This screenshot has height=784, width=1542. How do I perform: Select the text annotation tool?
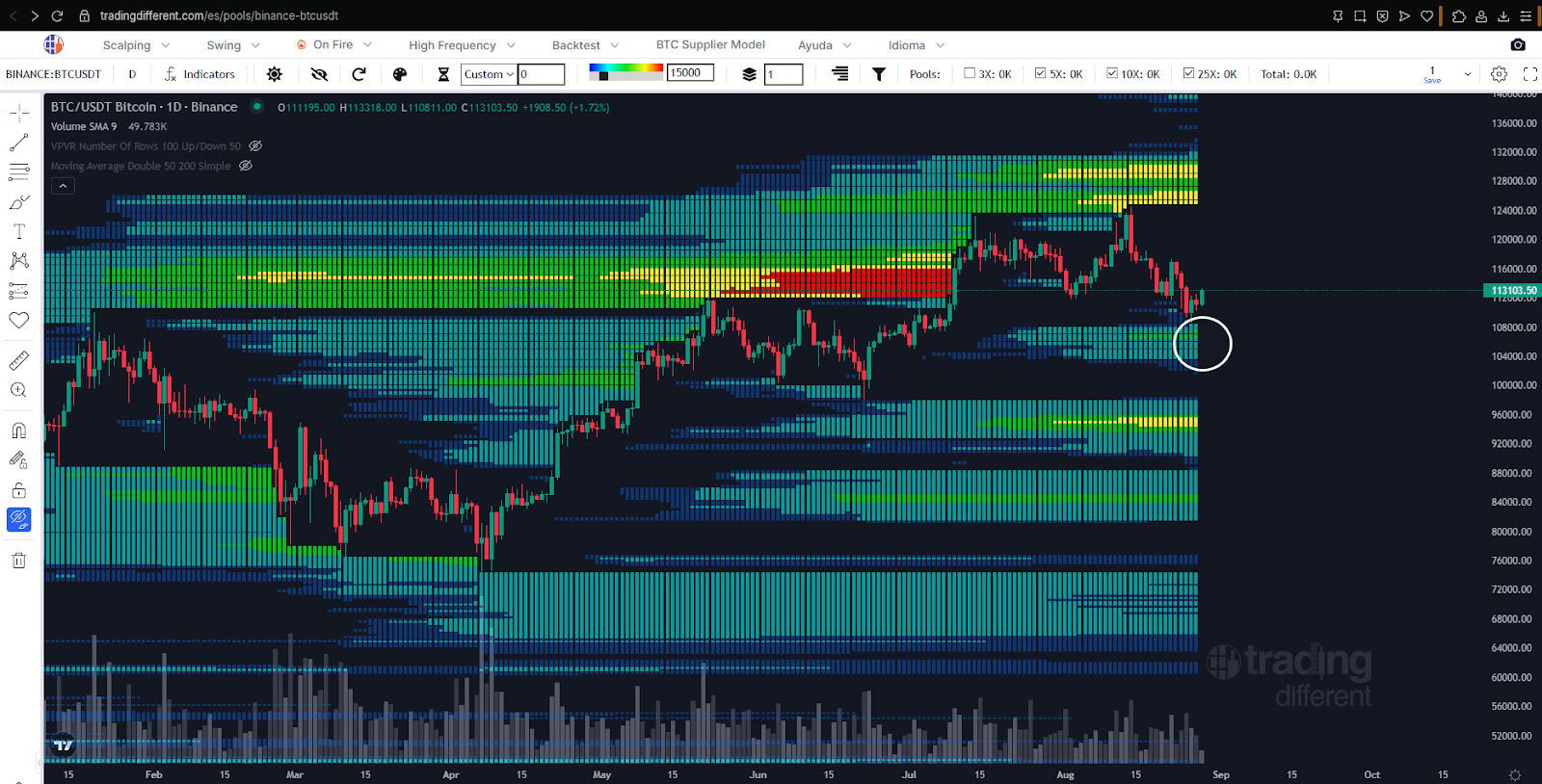point(18,231)
